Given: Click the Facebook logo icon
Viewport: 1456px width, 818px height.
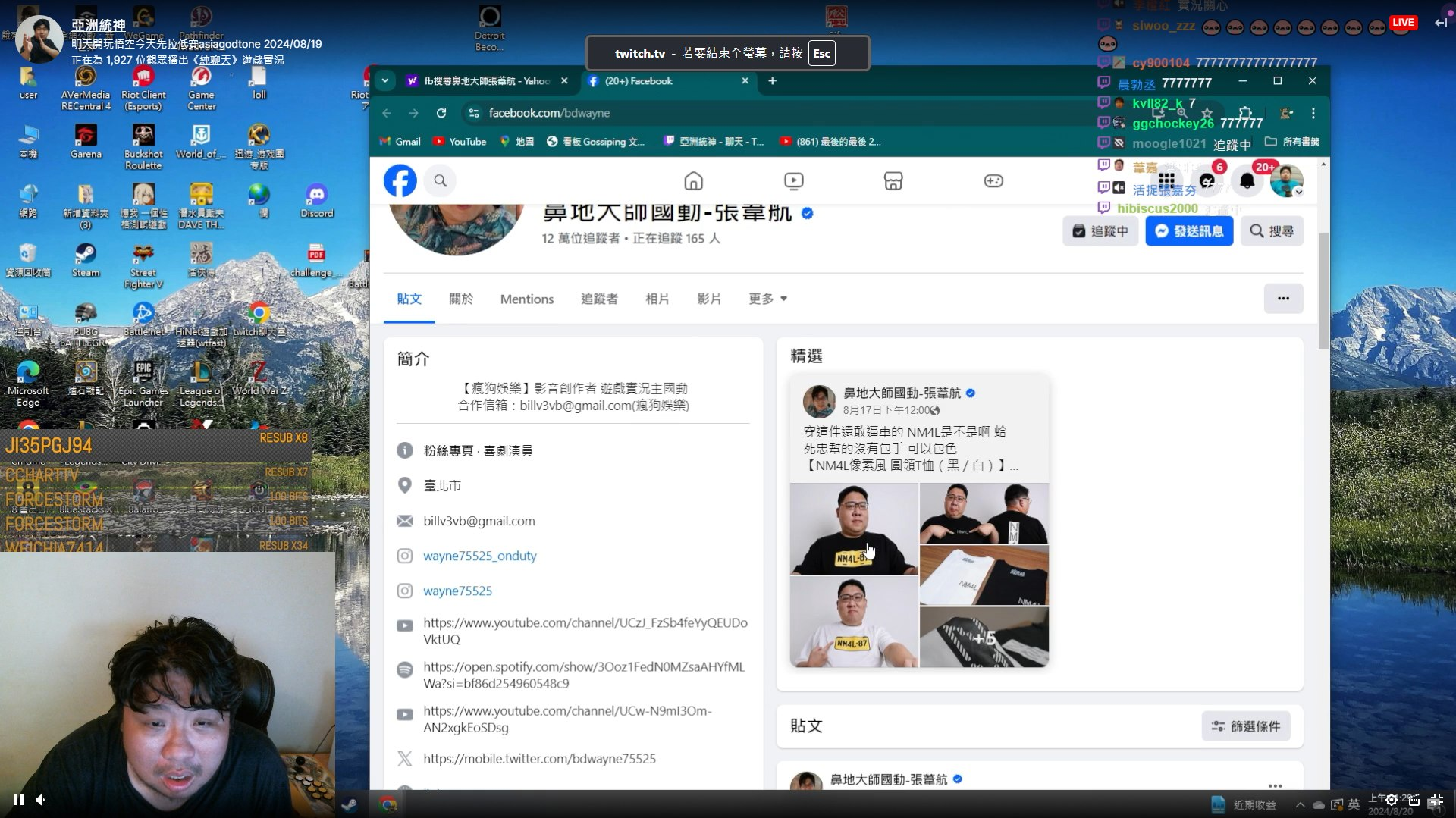Looking at the screenshot, I should point(400,180).
